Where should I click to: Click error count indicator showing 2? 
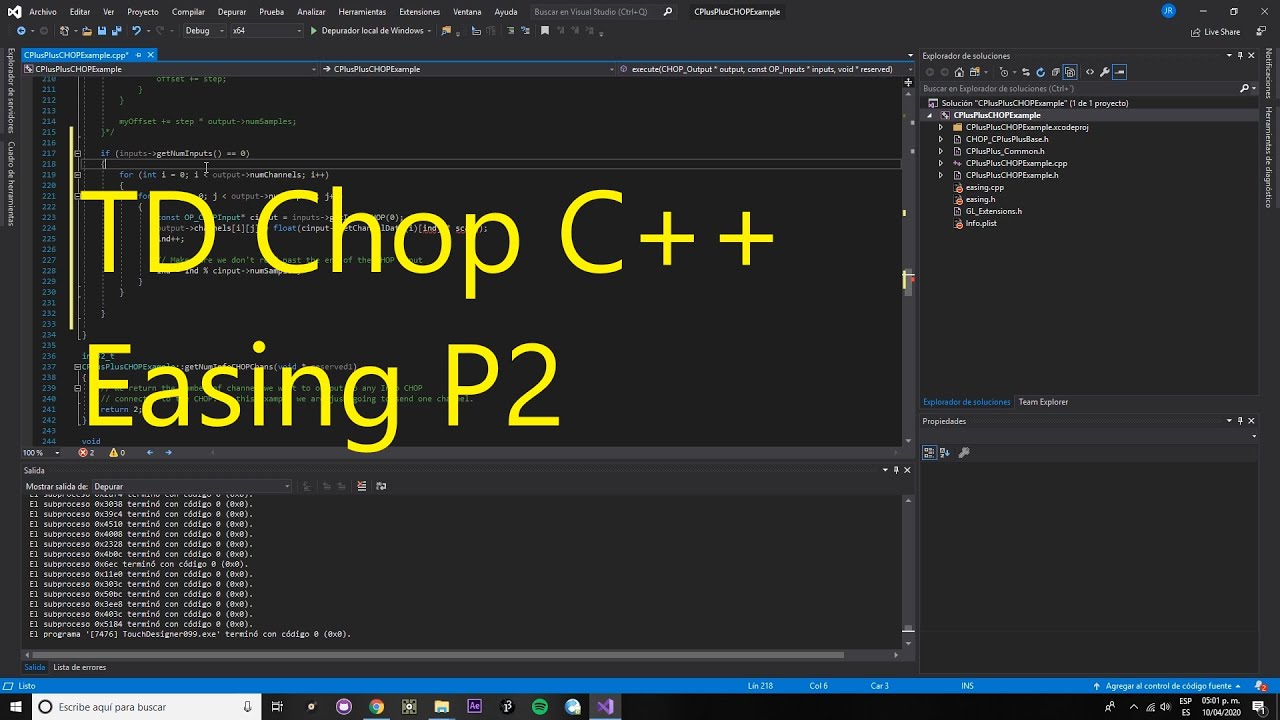click(86, 452)
